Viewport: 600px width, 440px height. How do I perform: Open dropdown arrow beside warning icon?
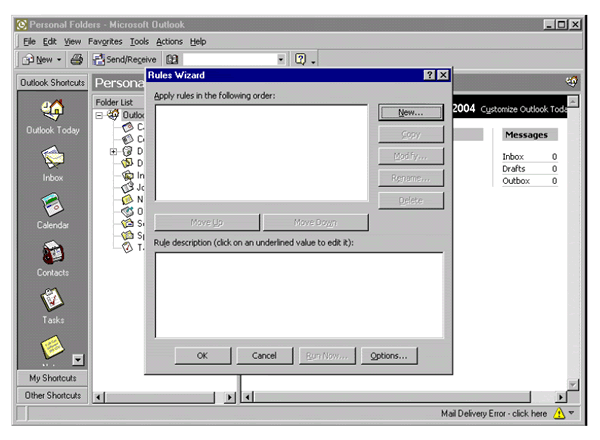[572, 413]
